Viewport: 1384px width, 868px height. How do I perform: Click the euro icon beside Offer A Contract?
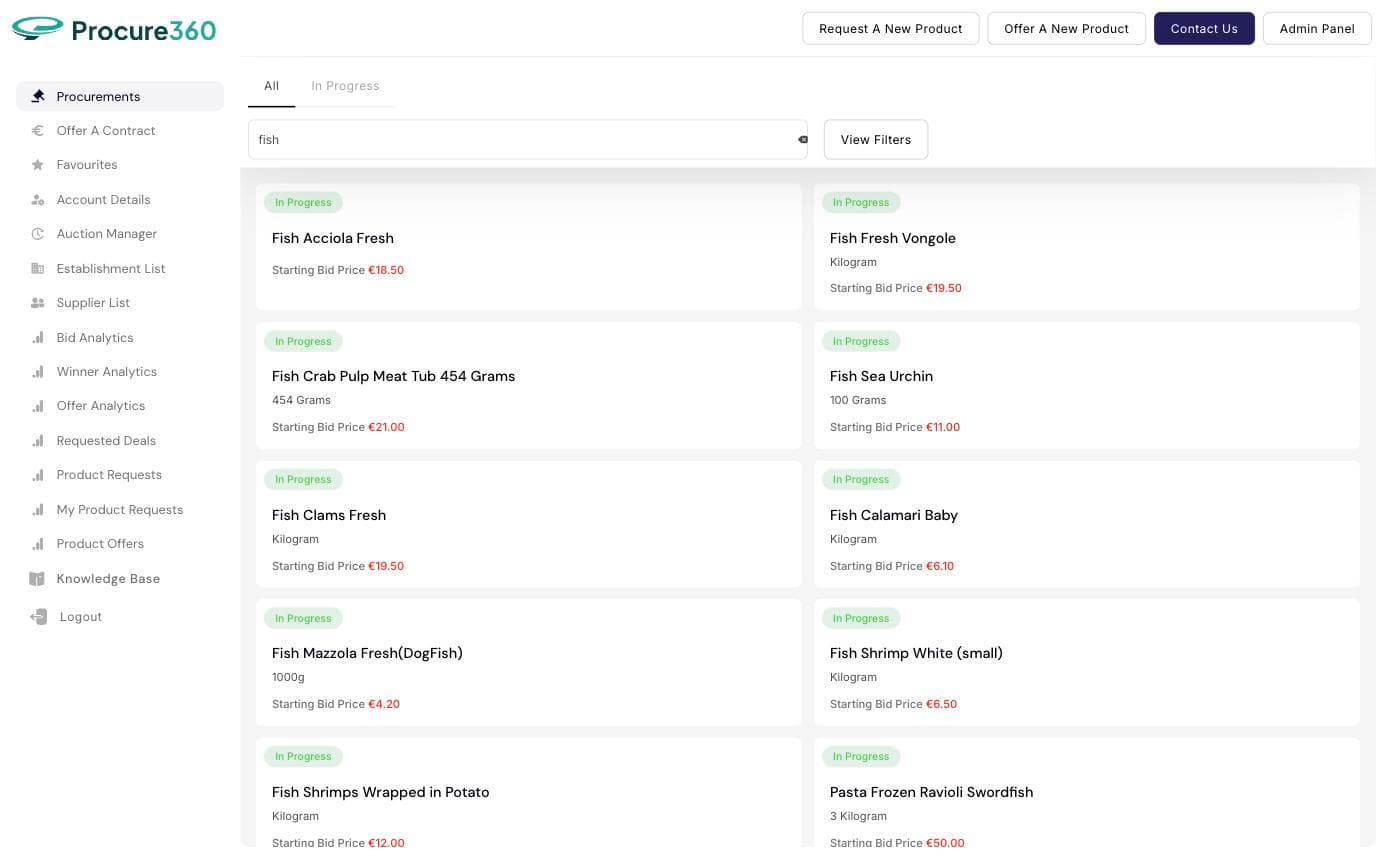pos(38,130)
